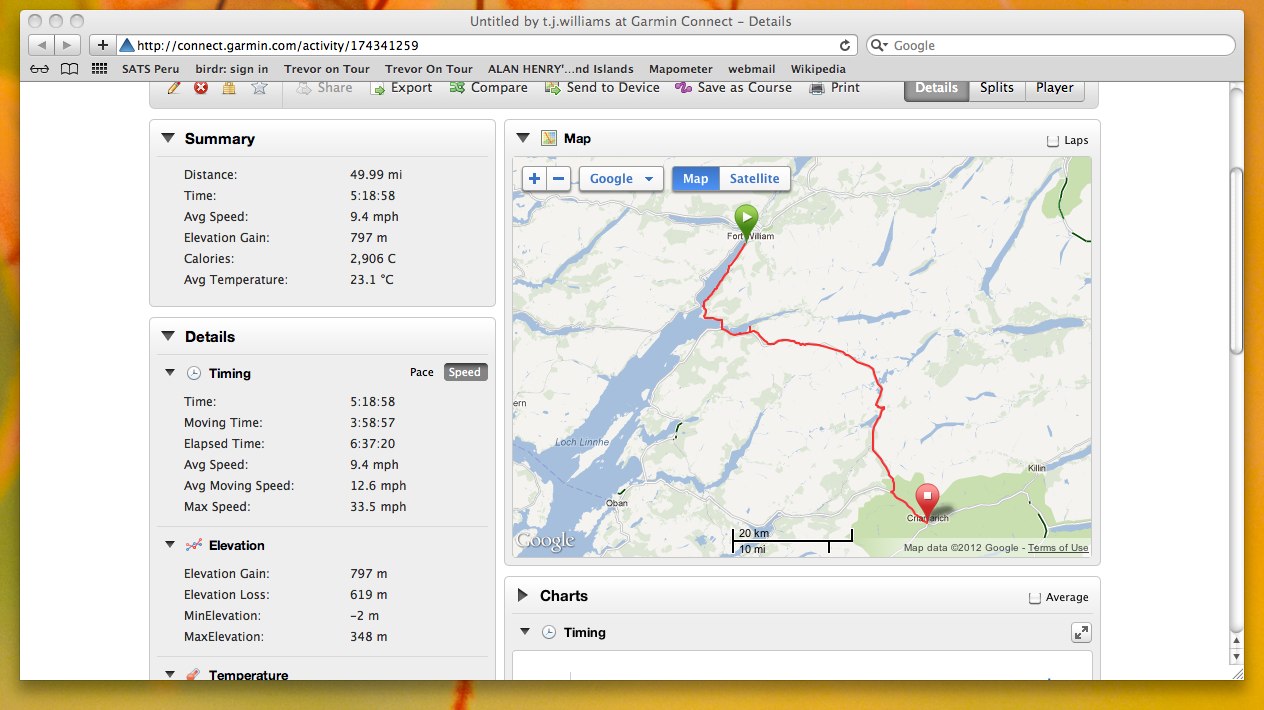Click the red delete activity icon

(201, 88)
